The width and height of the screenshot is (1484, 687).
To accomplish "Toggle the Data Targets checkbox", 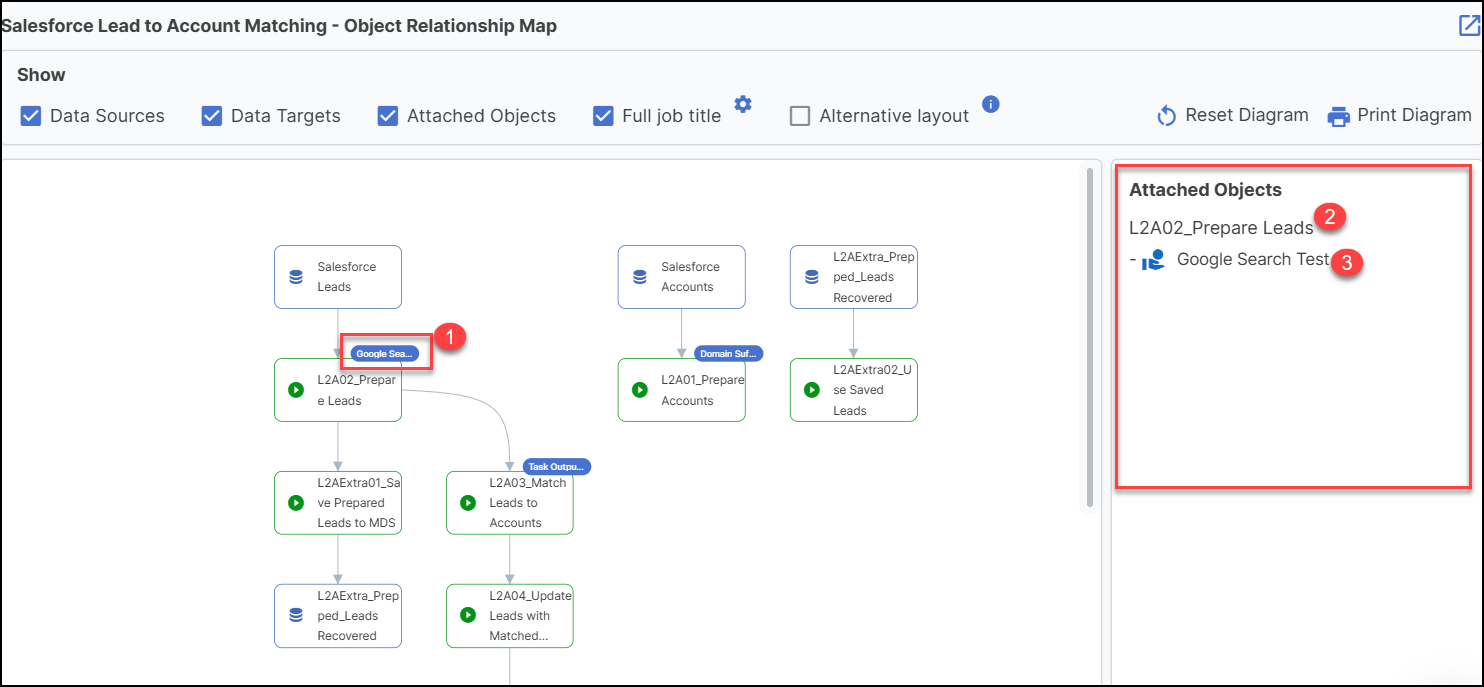I will click(x=212, y=116).
